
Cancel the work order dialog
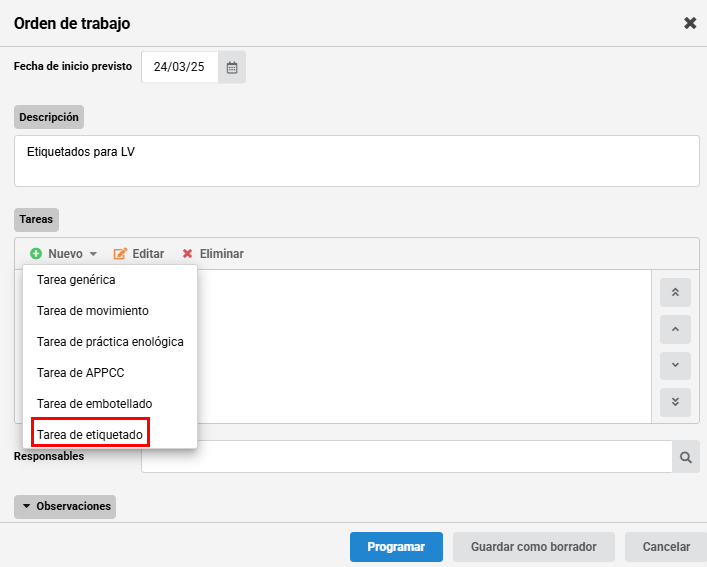click(x=666, y=547)
